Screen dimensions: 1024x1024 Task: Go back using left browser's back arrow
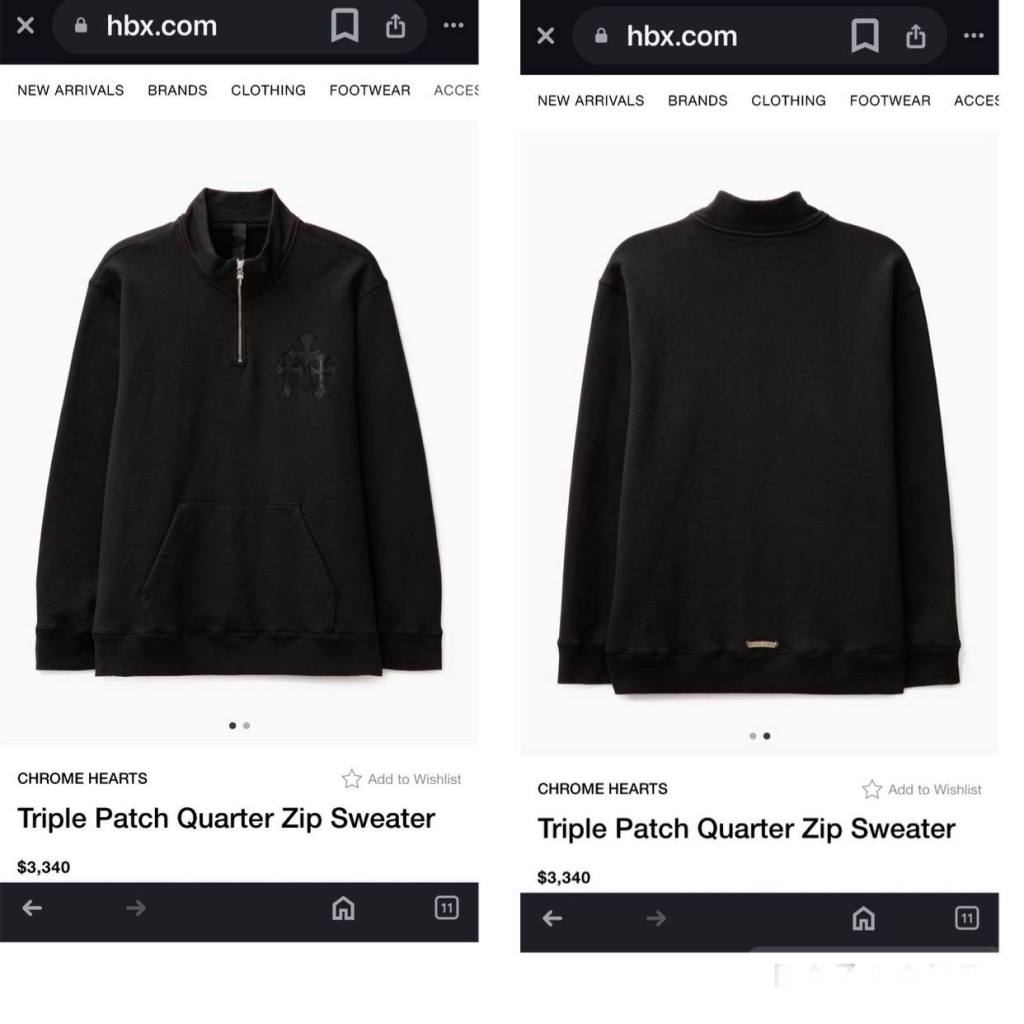pos(32,908)
